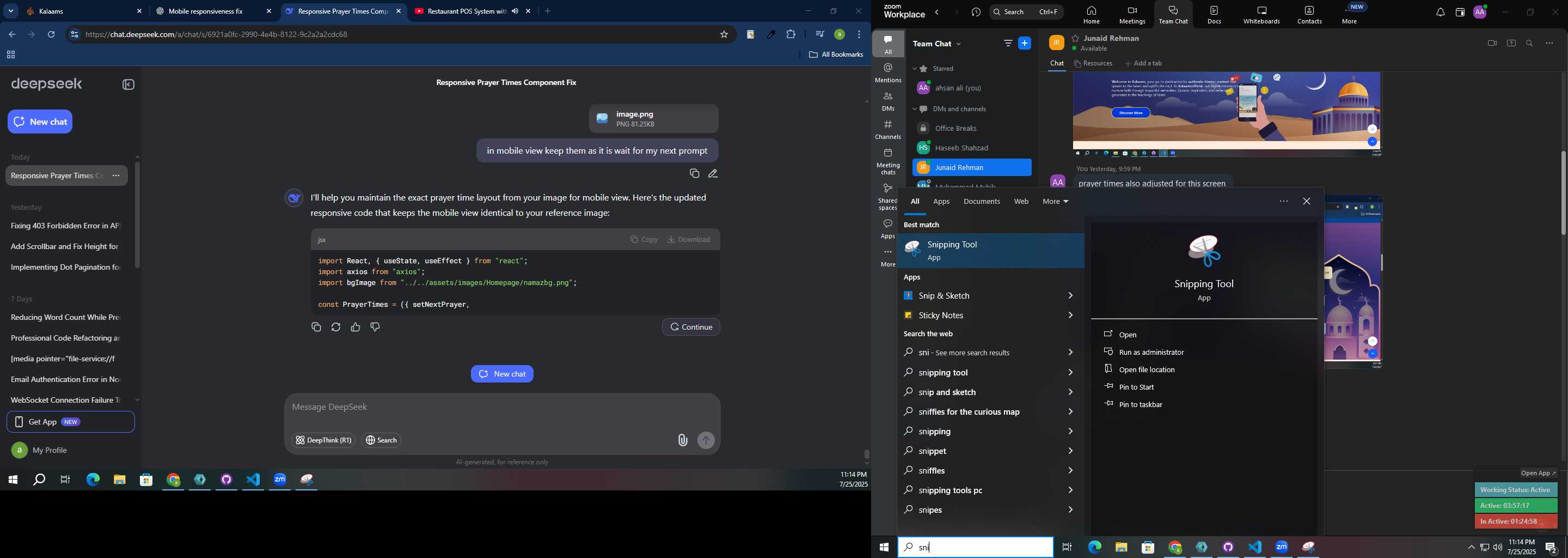Open options for Responsive Prayer Times chat

click(117, 176)
